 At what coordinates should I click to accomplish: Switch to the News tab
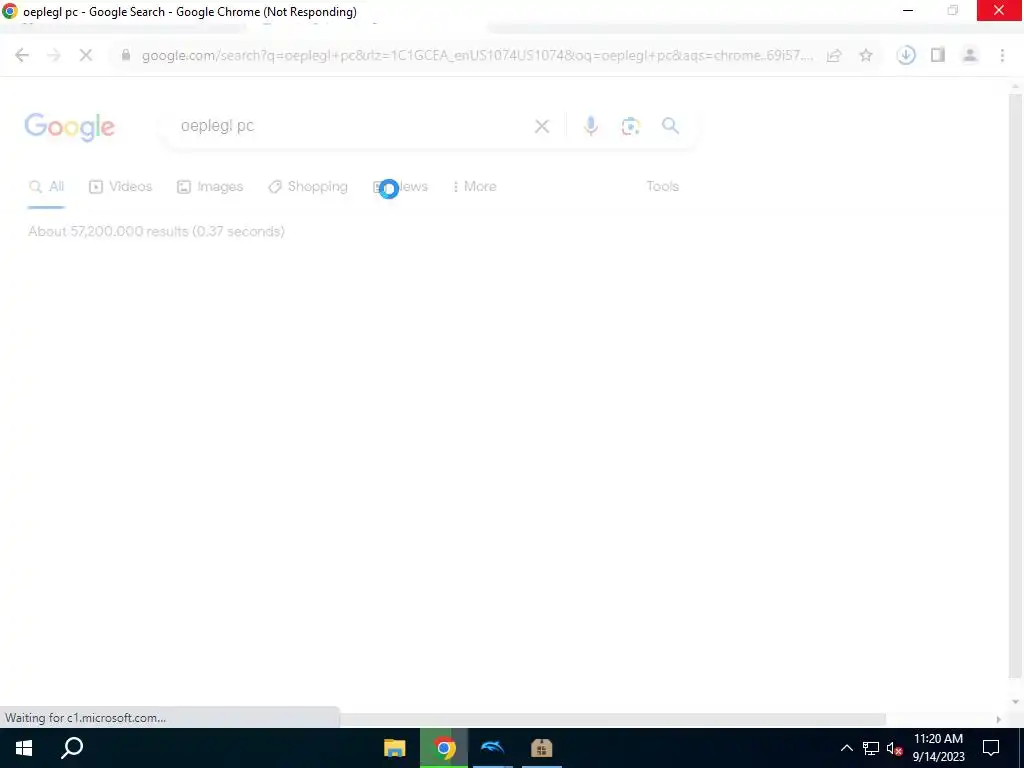(400, 187)
